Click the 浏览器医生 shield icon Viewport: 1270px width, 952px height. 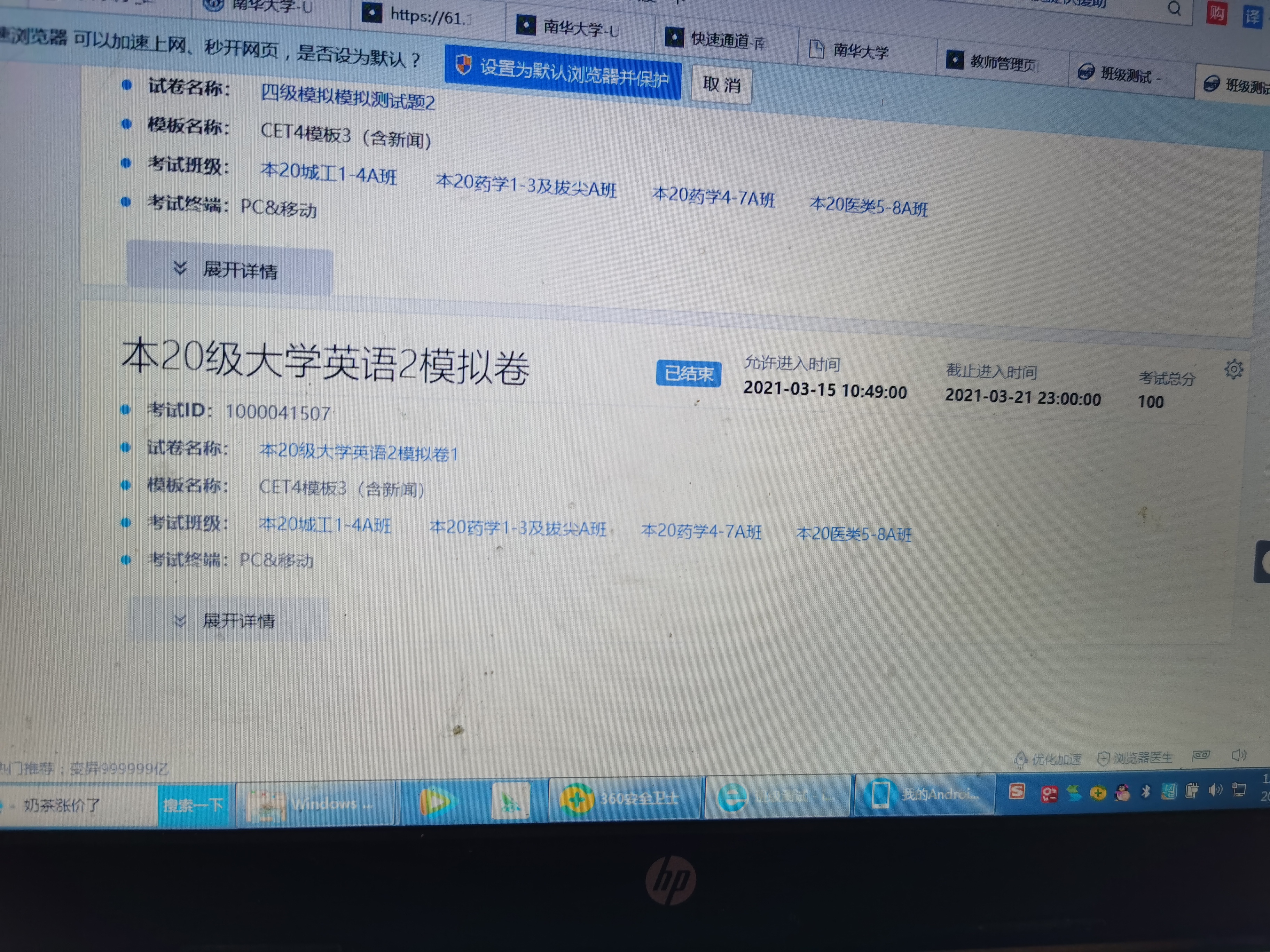click(1103, 759)
